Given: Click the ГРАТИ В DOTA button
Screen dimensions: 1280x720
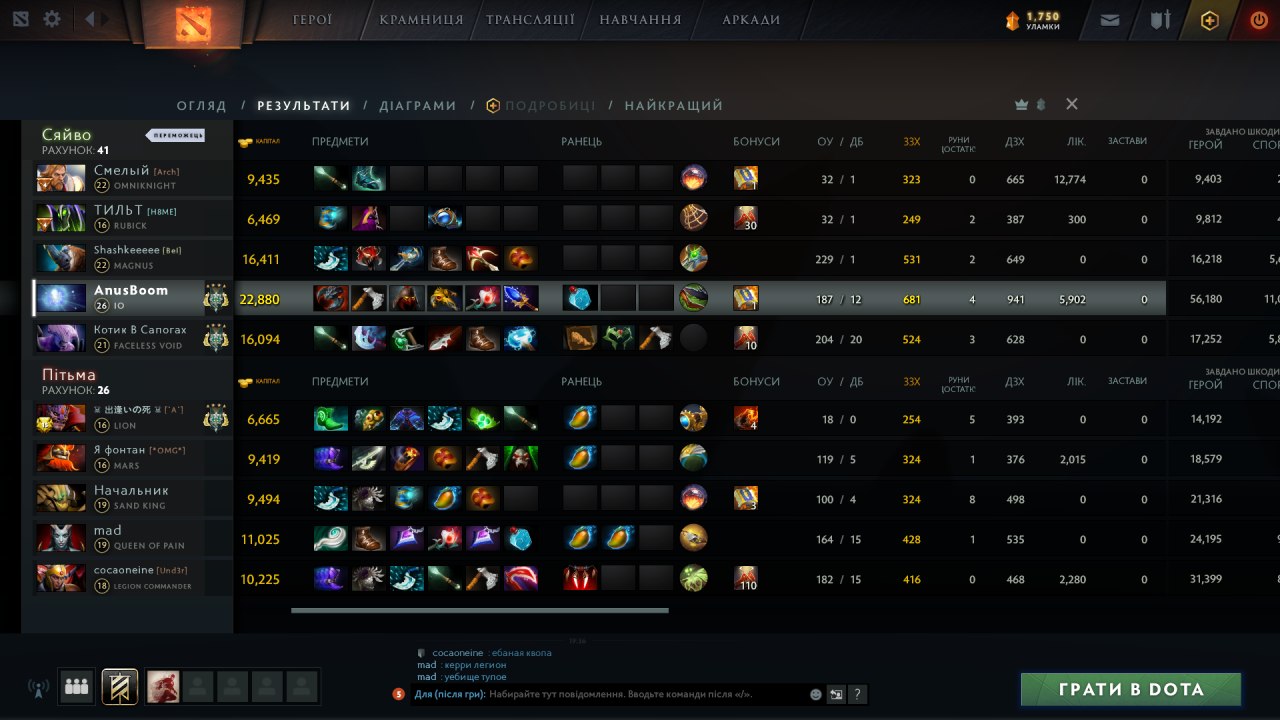Looking at the screenshot, I should 1131,689.
